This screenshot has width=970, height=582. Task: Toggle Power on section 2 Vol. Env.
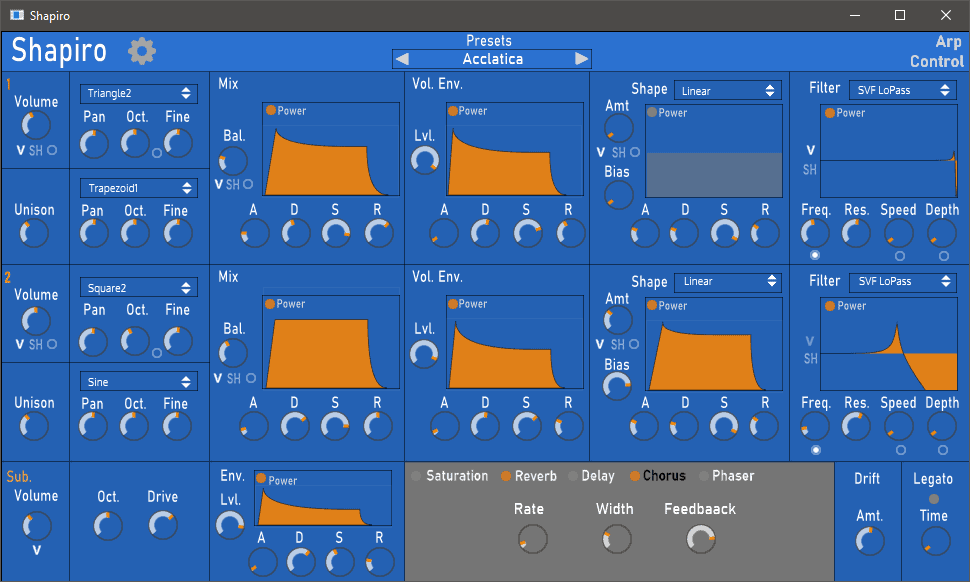pyautogui.click(x=453, y=304)
